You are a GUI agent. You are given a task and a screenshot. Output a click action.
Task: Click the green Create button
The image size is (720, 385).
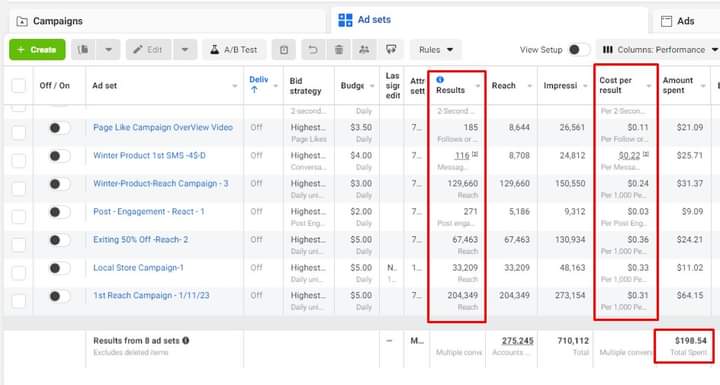point(37,50)
